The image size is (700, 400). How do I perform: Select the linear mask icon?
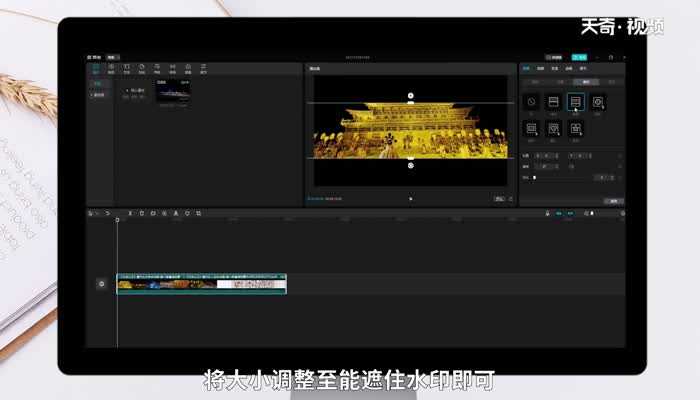click(x=553, y=102)
